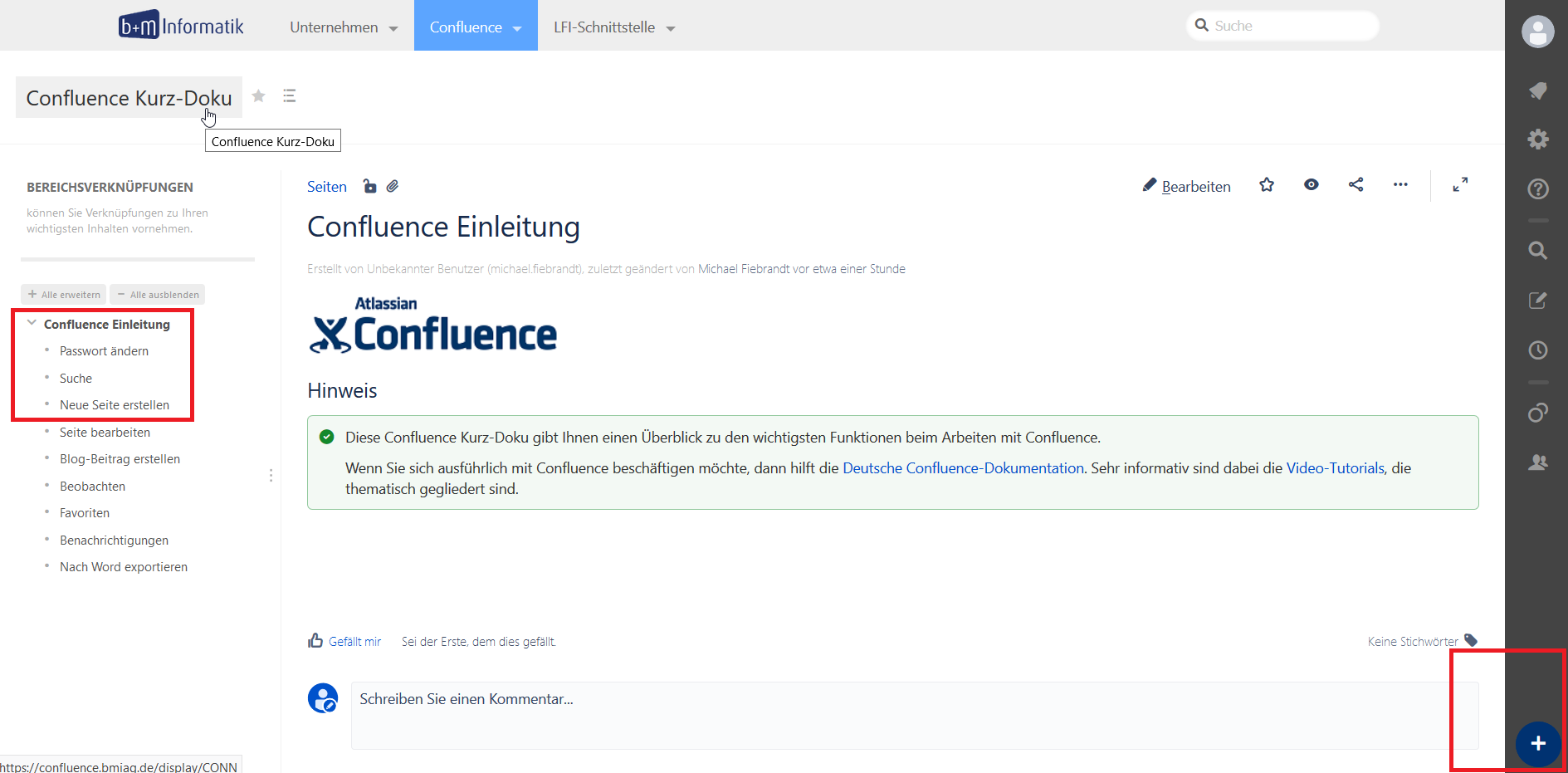Open the three-dots more actions menu

point(1400,185)
